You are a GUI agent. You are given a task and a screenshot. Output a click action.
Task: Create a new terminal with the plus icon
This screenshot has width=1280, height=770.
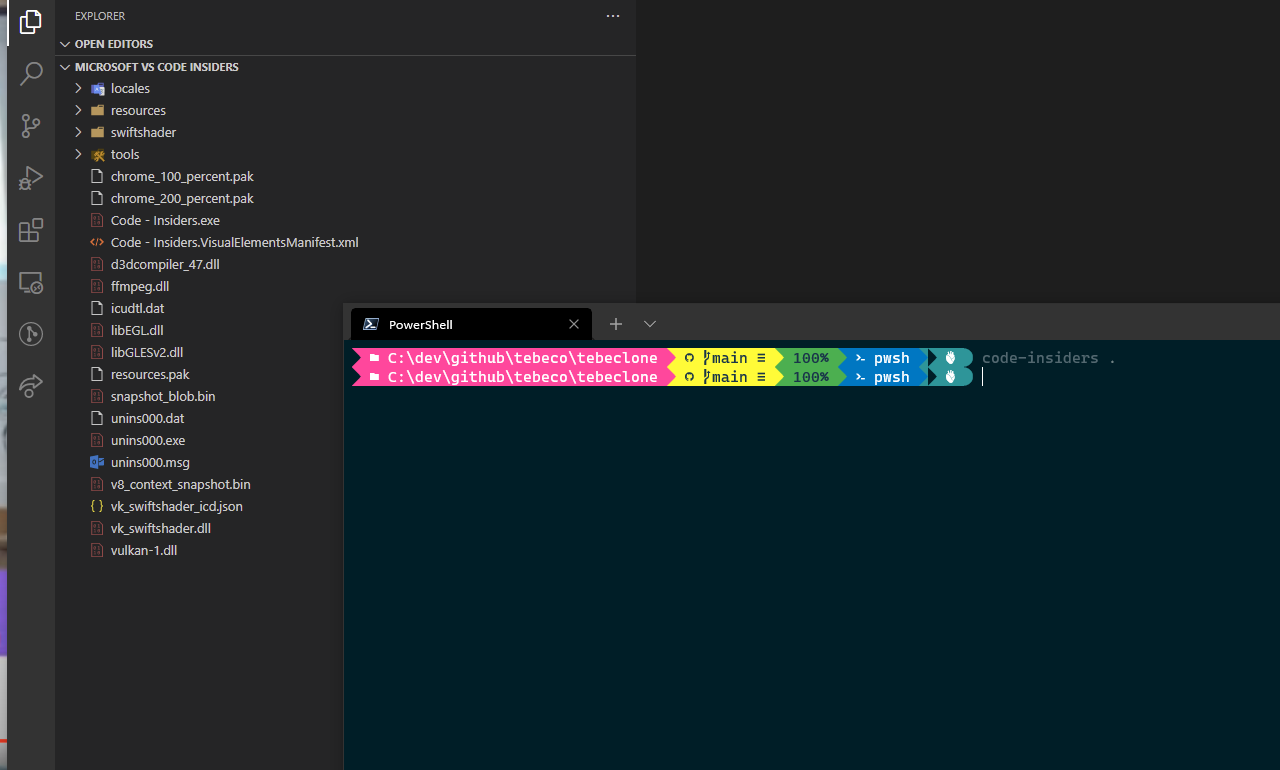click(x=615, y=324)
